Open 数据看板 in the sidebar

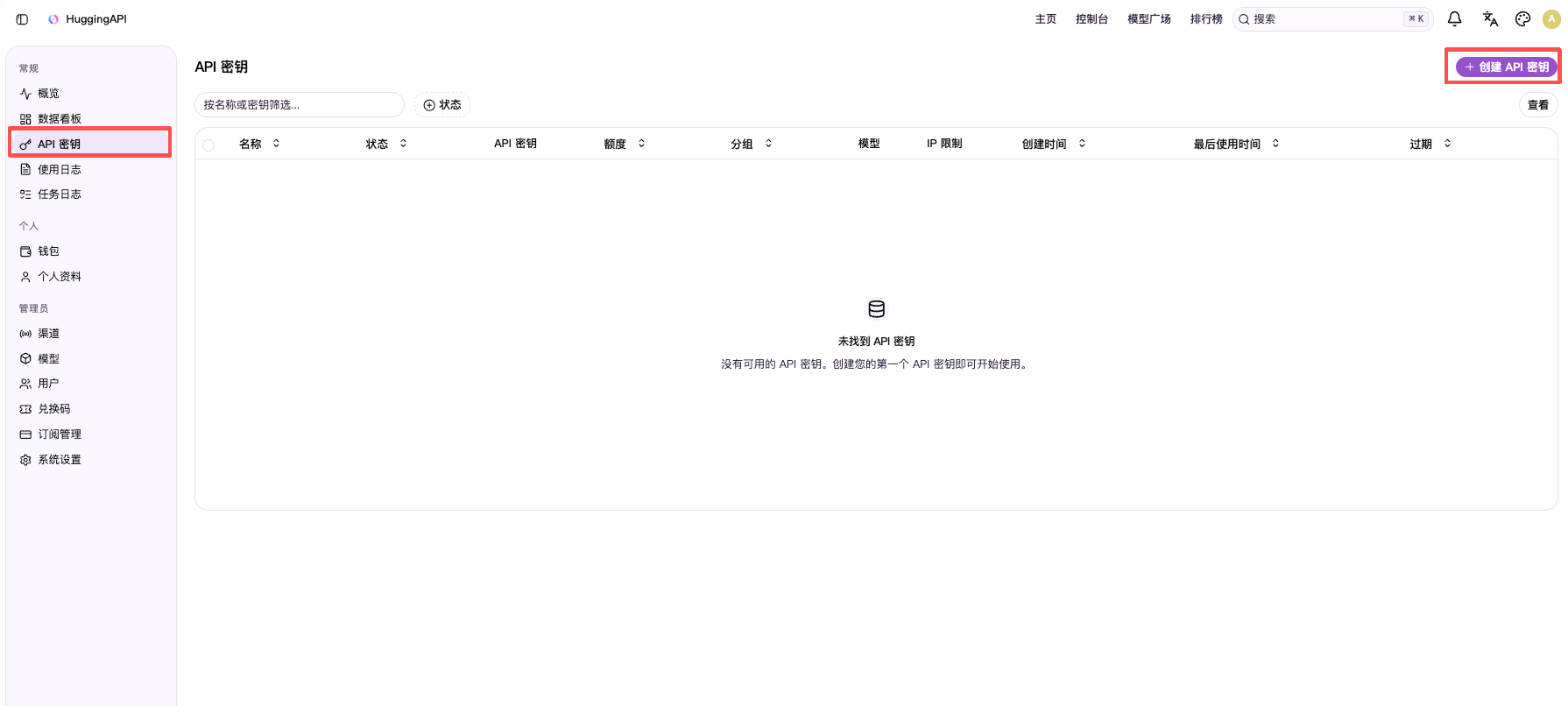[x=91, y=119]
